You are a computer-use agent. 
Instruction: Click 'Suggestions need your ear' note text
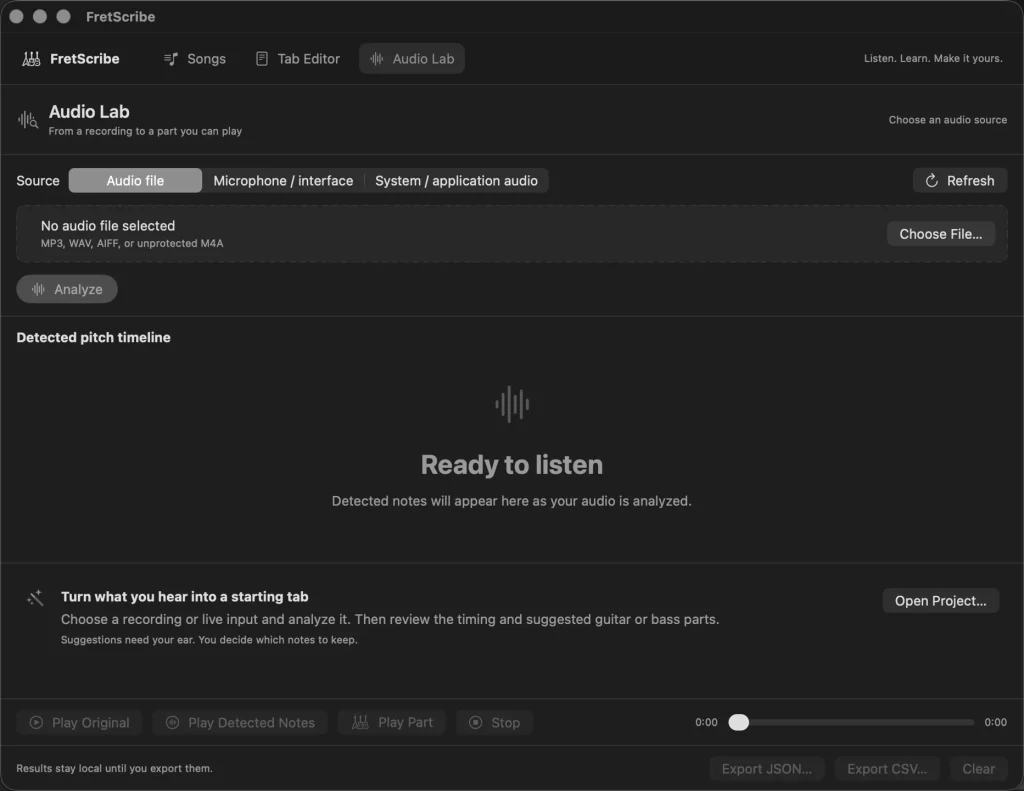209,640
